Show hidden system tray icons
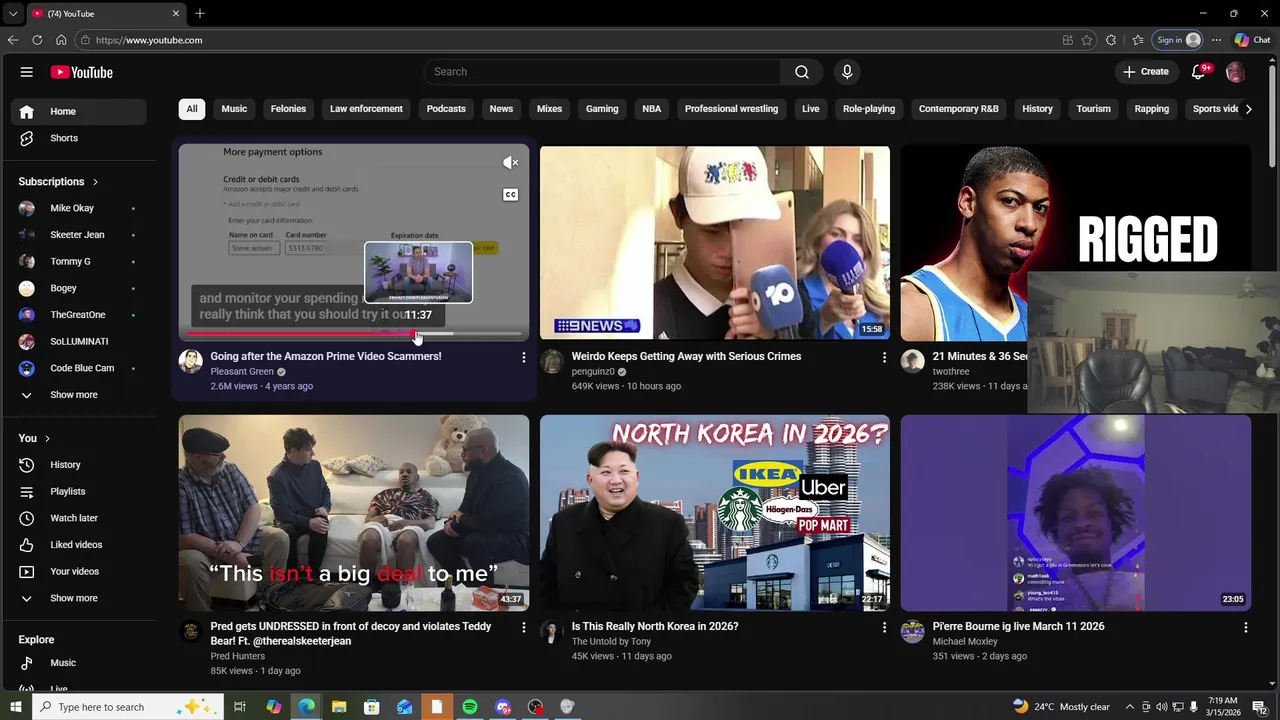 pos(1130,707)
